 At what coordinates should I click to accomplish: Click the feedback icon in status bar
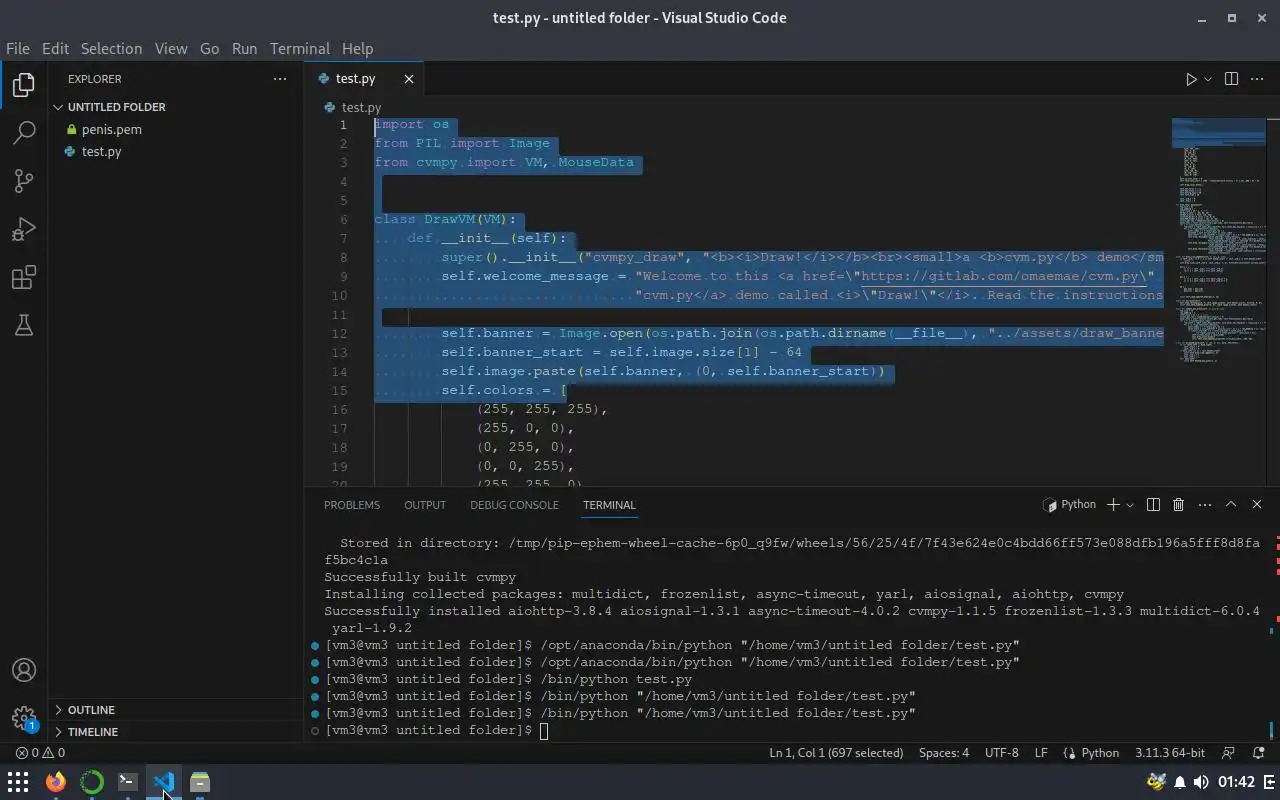1228,753
